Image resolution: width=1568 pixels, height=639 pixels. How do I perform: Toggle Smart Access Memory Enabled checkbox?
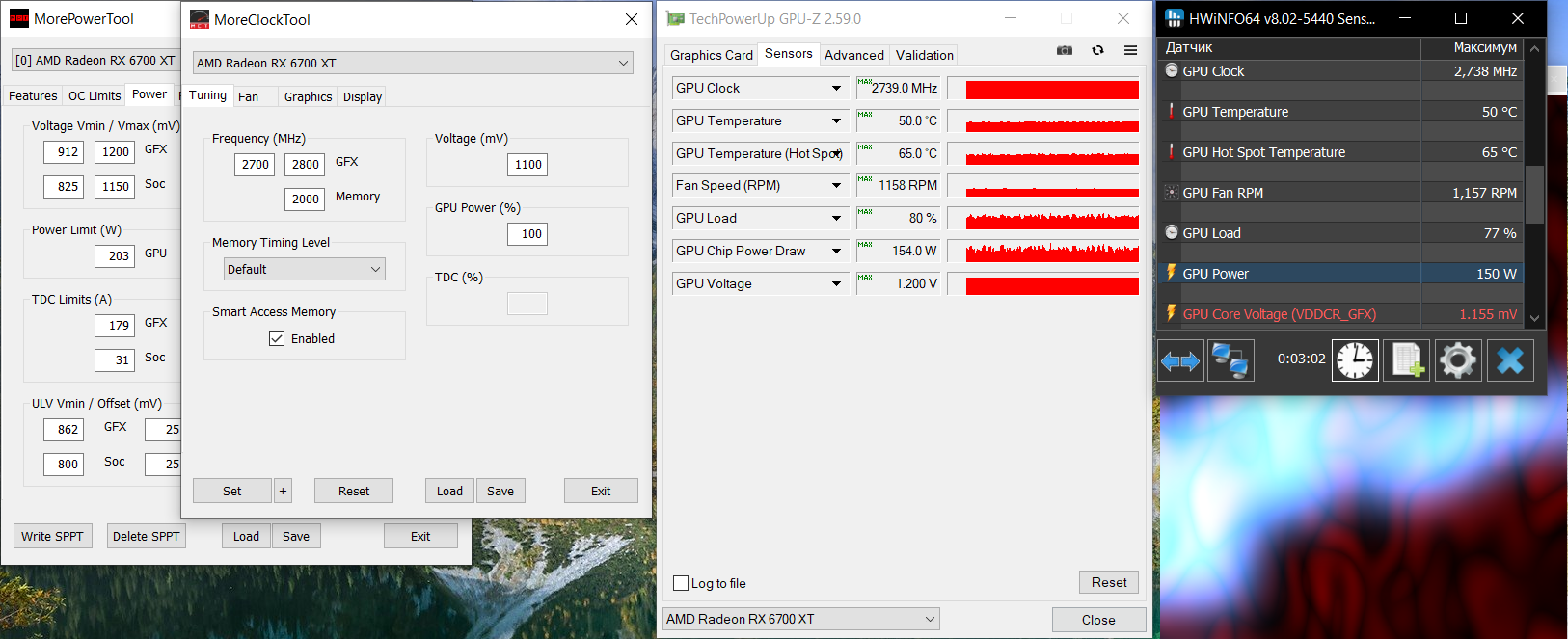coord(277,338)
